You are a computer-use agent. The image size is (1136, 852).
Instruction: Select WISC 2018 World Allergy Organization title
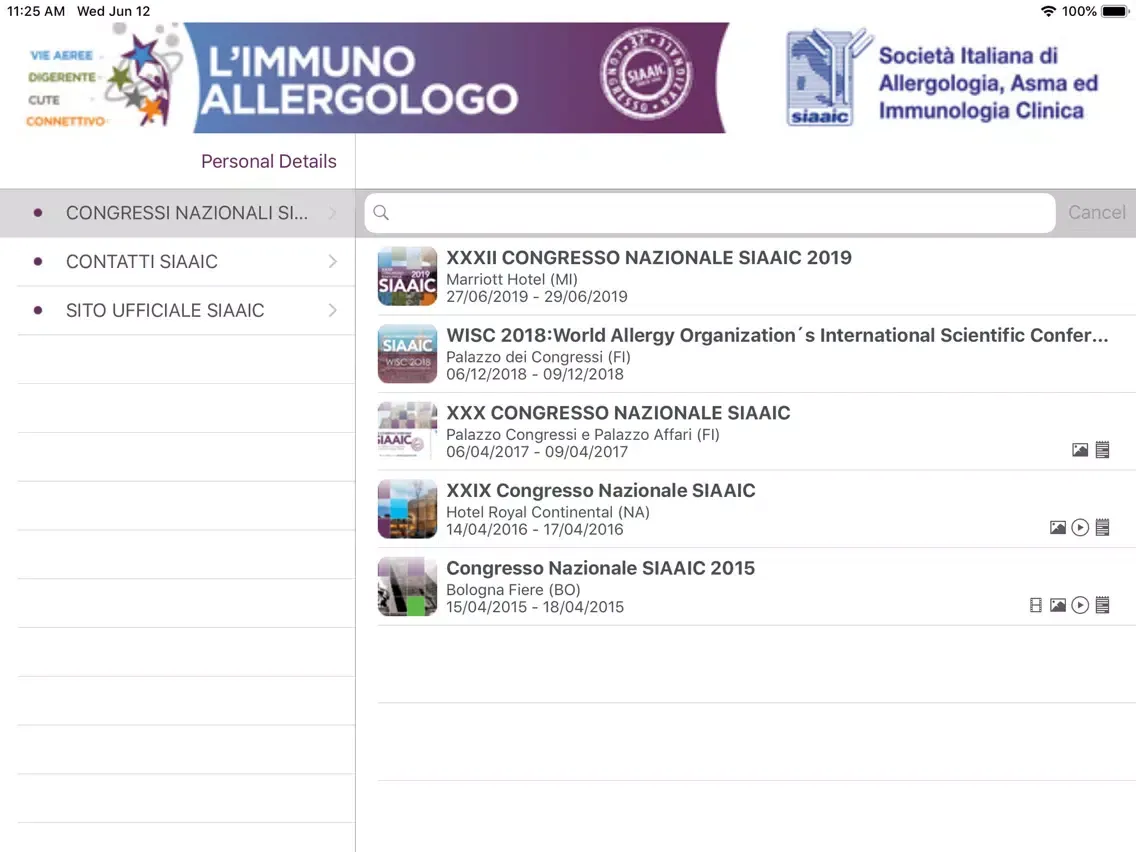coord(777,335)
